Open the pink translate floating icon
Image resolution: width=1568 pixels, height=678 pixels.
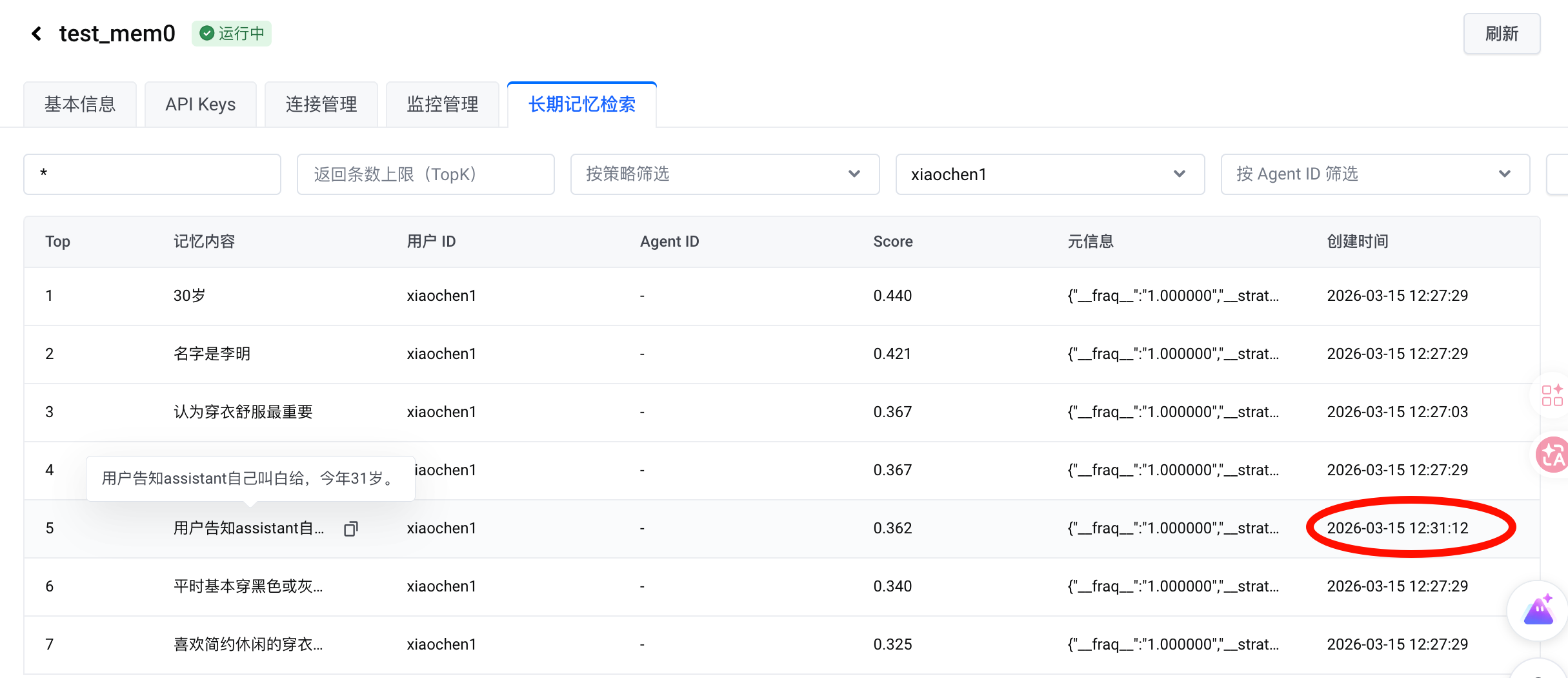coord(1552,455)
